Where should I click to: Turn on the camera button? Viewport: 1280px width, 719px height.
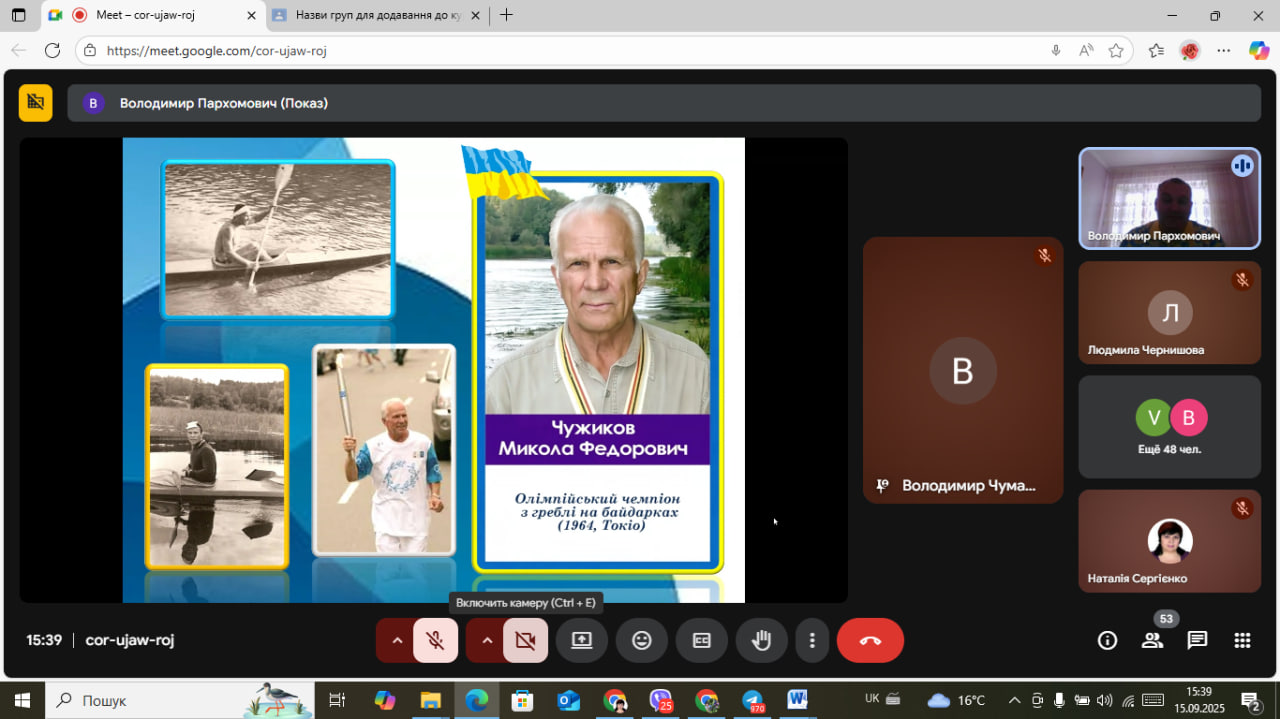click(525, 641)
